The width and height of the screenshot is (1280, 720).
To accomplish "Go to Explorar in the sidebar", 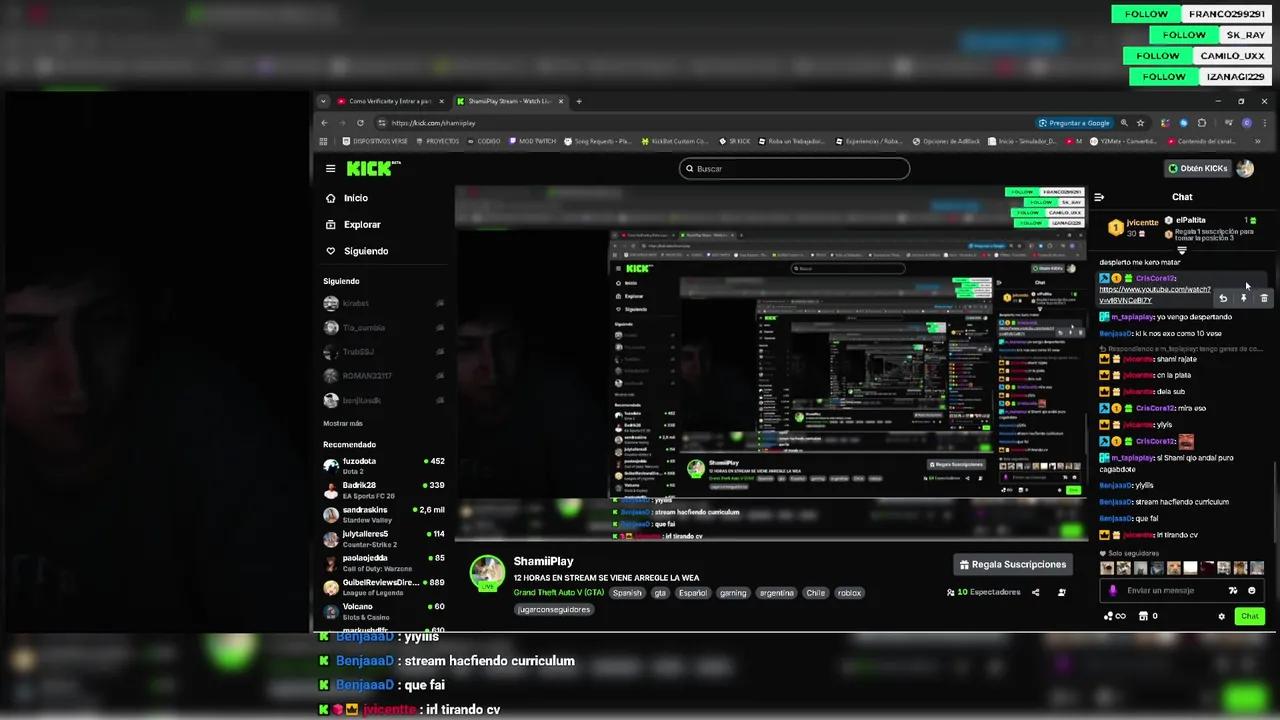I will pos(362,225).
